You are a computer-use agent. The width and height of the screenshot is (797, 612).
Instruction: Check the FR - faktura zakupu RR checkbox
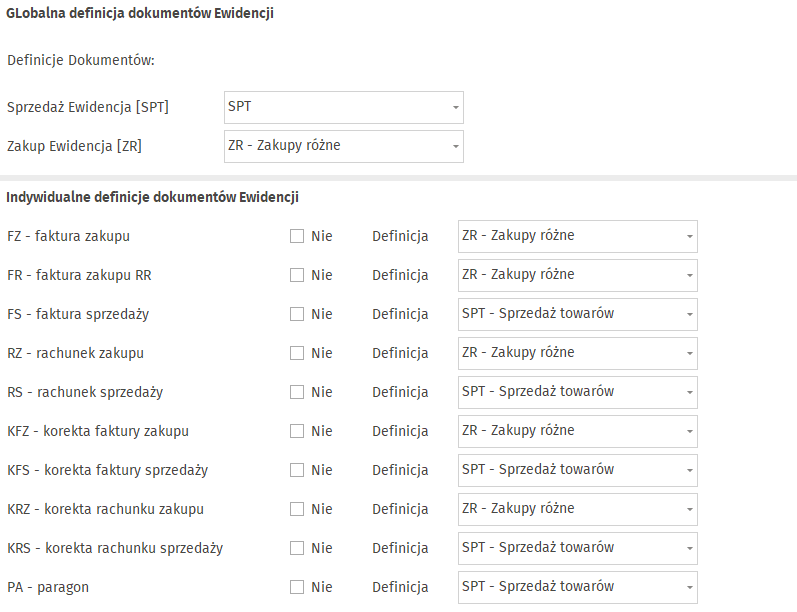pyautogui.click(x=297, y=276)
